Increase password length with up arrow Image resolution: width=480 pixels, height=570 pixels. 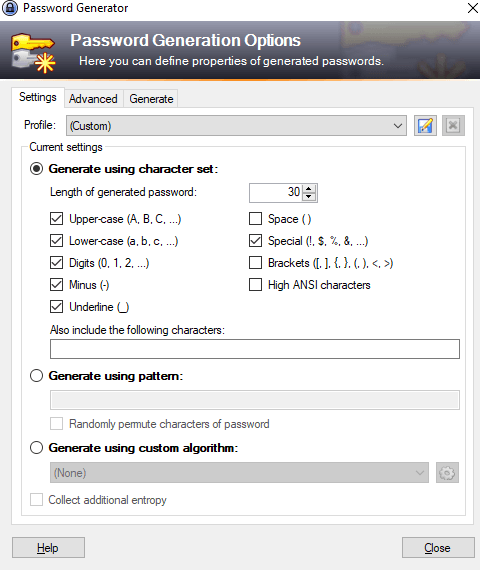tap(309, 189)
